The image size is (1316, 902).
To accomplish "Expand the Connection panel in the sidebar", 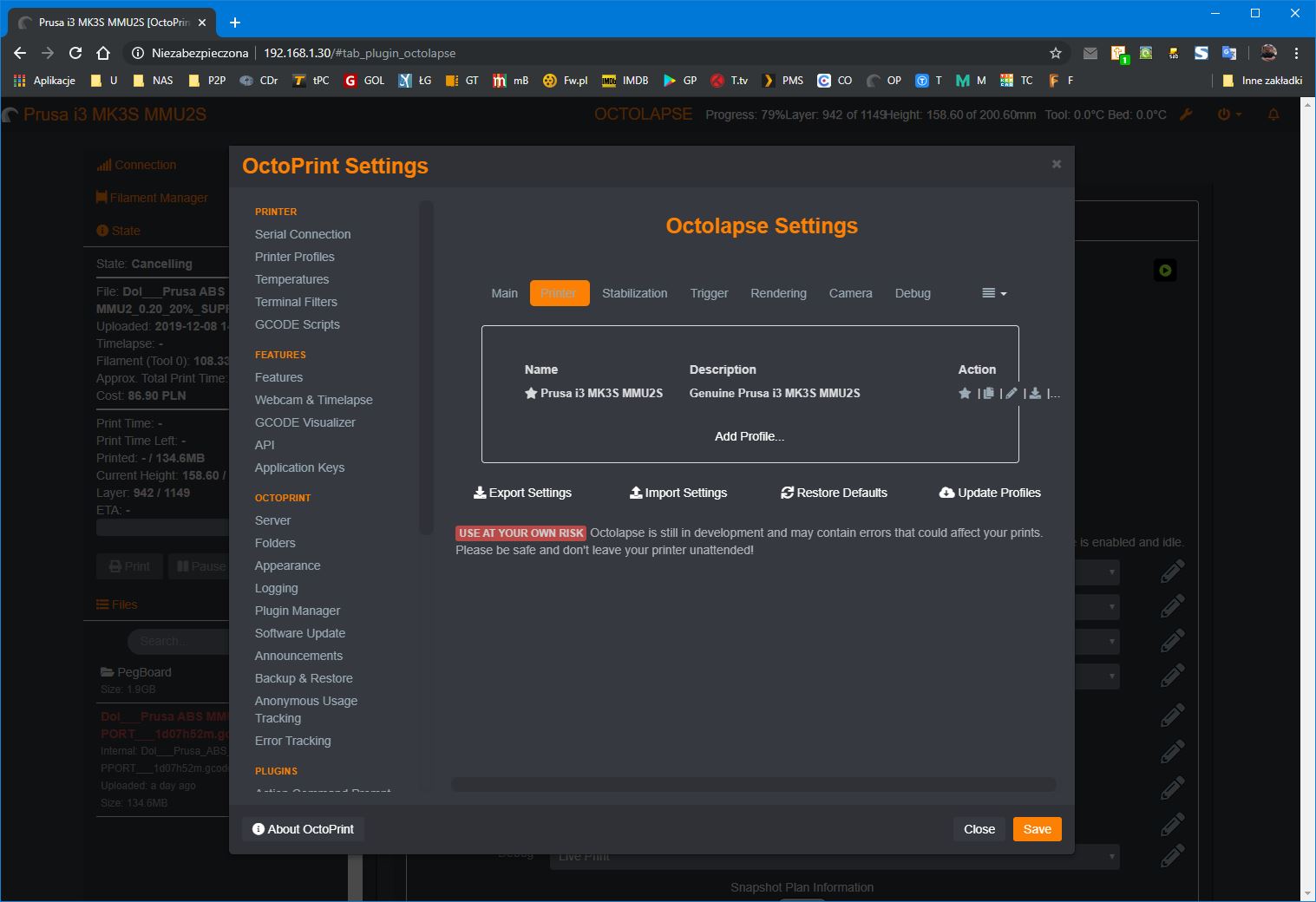I will (136, 165).
